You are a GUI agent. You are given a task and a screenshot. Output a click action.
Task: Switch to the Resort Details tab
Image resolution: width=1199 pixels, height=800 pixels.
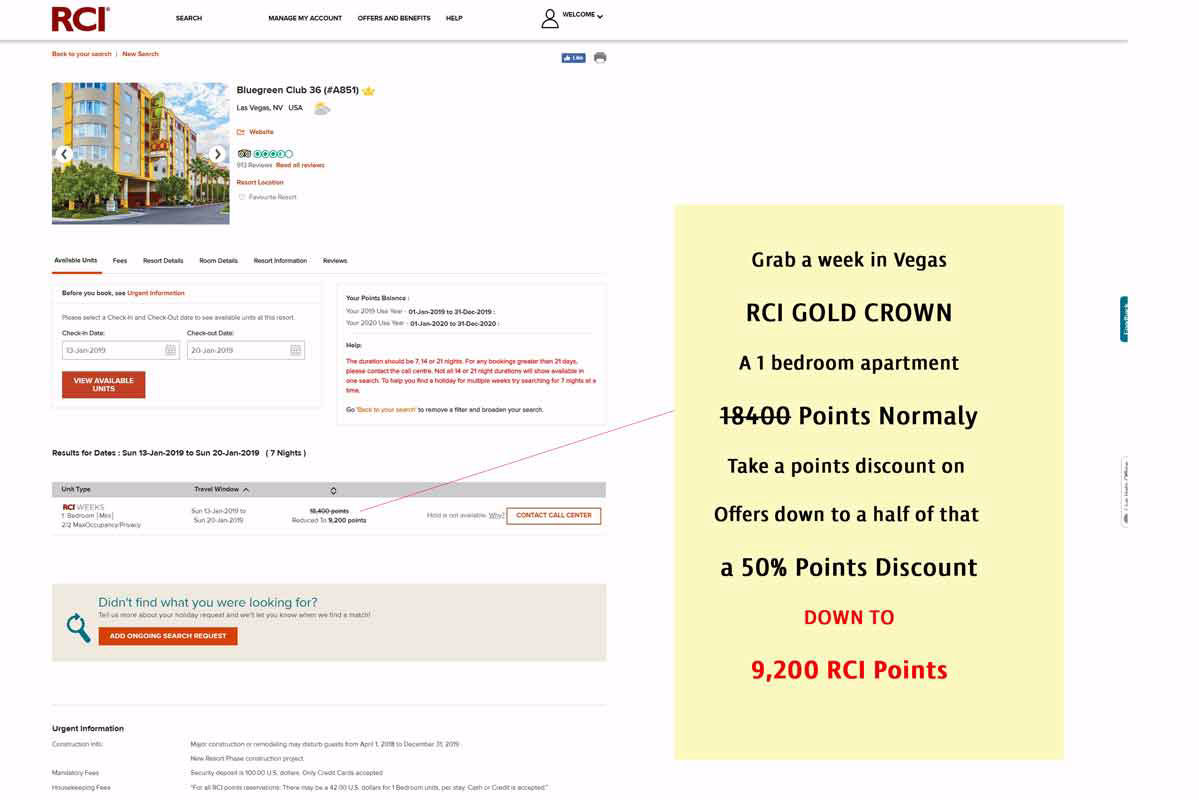(x=163, y=261)
